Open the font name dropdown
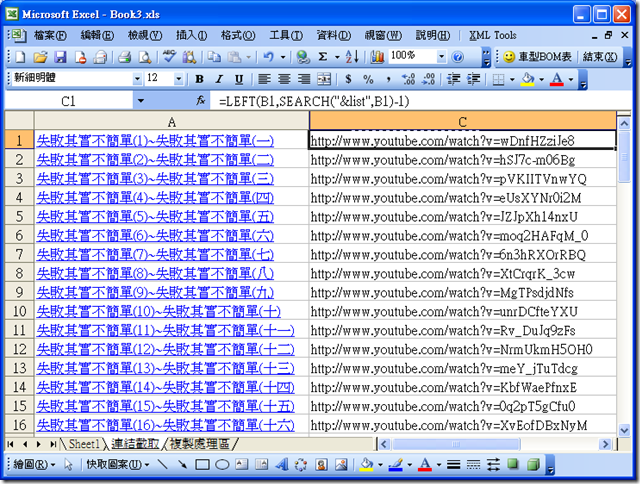 pos(138,79)
